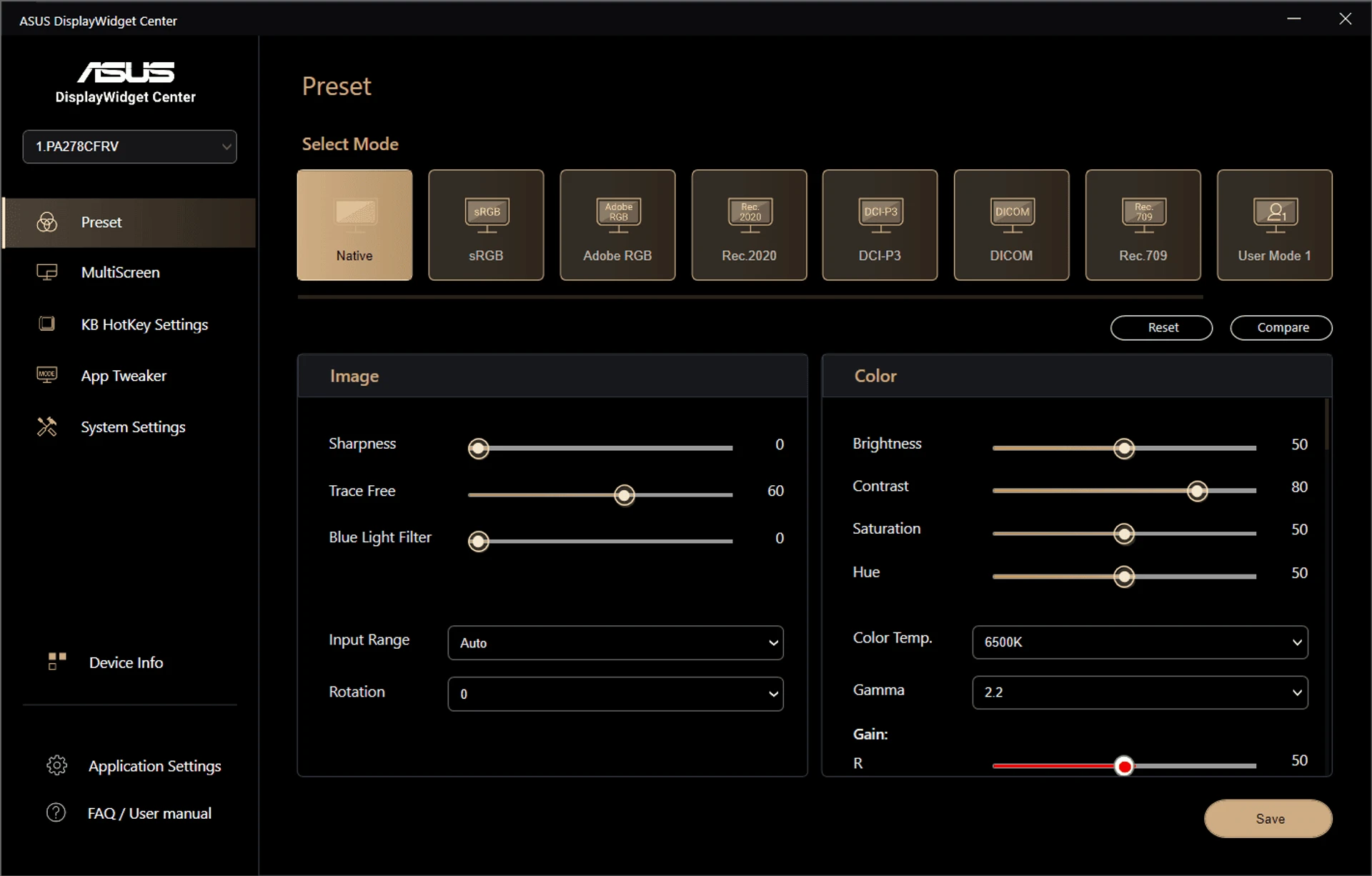Click the App Tweaker mode icon
1372x876 pixels.
coord(47,374)
